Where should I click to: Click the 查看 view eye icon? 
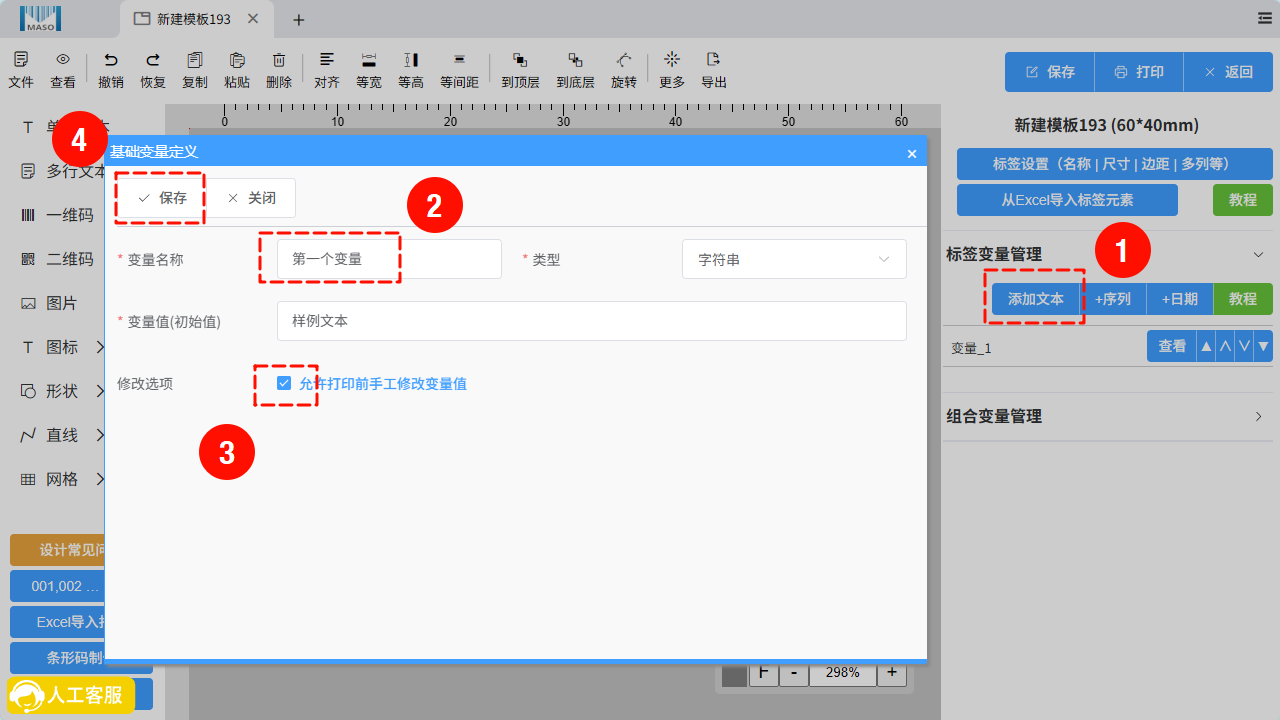(63, 60)
